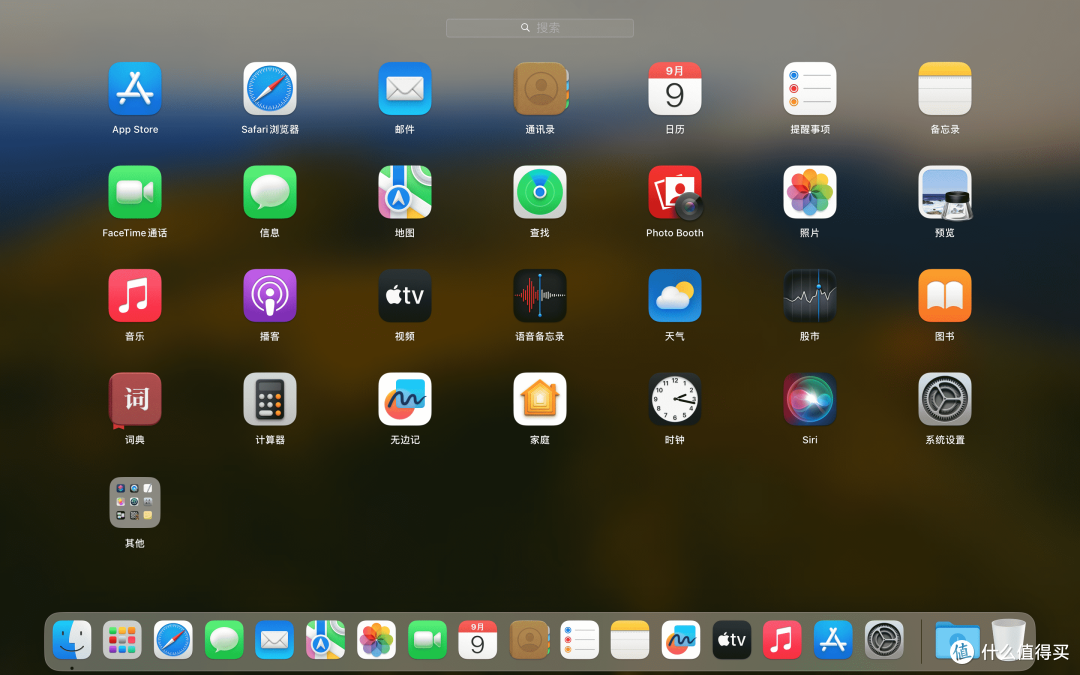
Task: Activate Siri from Launchpad
Action: click(x=810, y=399)
